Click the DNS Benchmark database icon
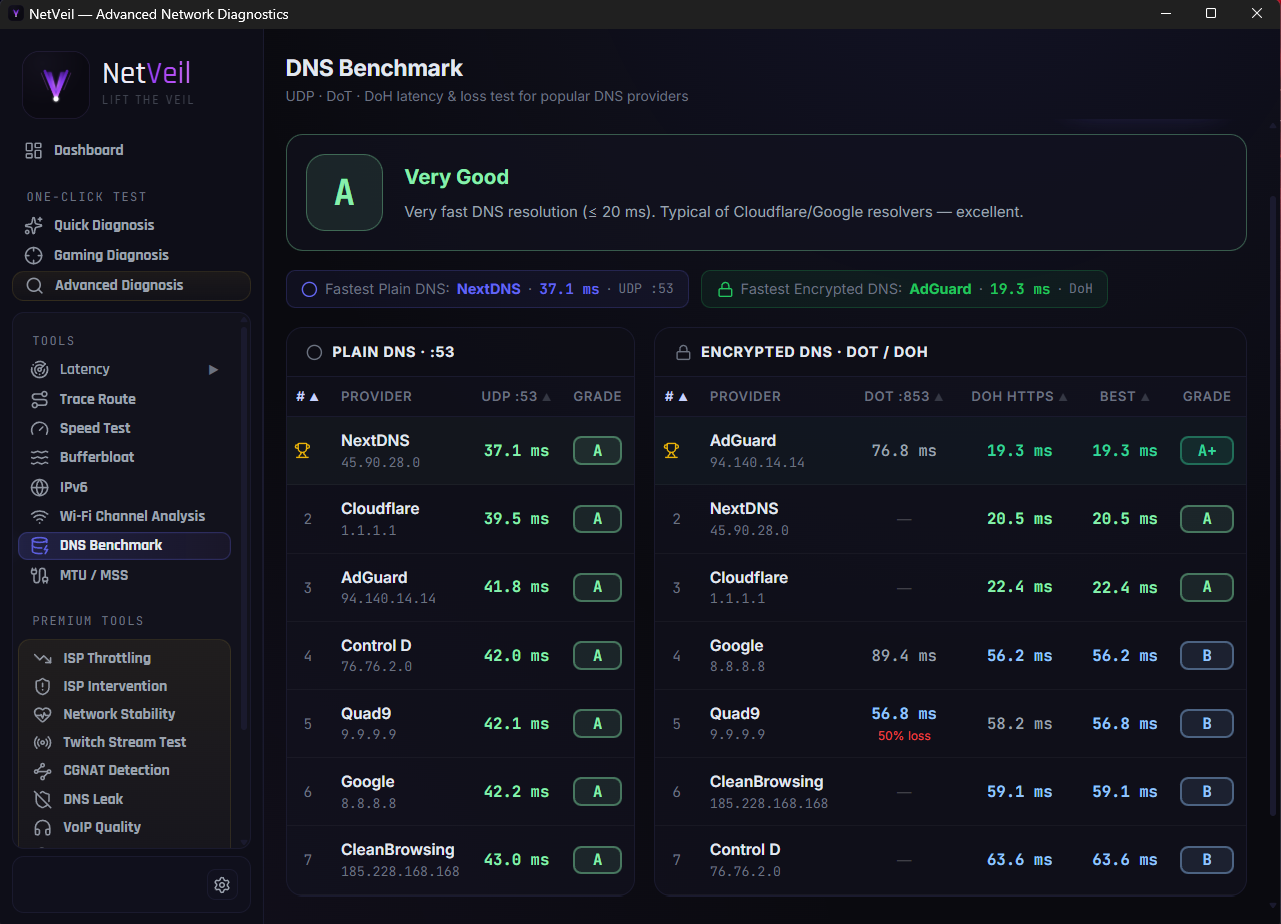This screenshot has height=924, width=1281. pyautogui.click(x=39, y=545)
